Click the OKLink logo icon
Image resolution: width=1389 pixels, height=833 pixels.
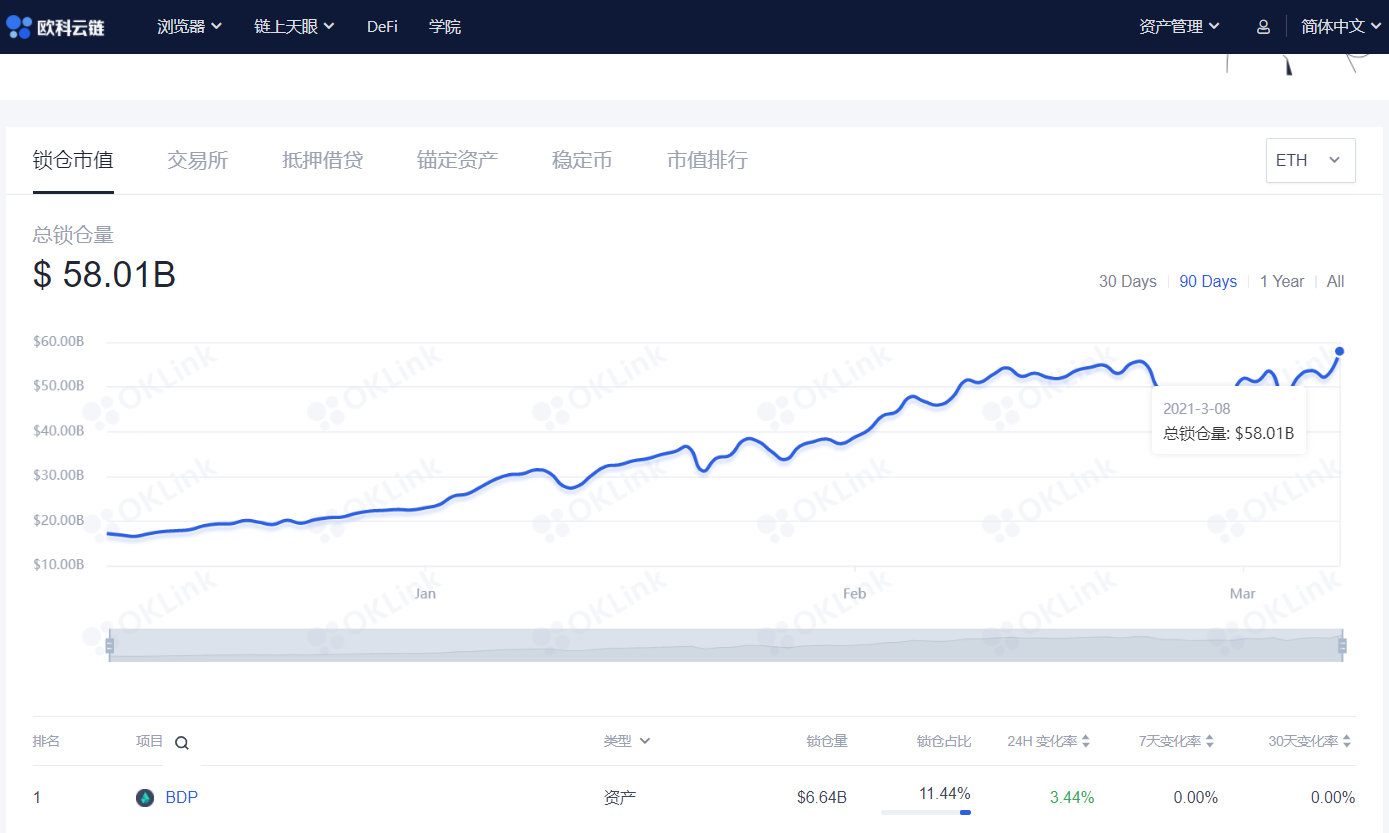coord(18,27)
